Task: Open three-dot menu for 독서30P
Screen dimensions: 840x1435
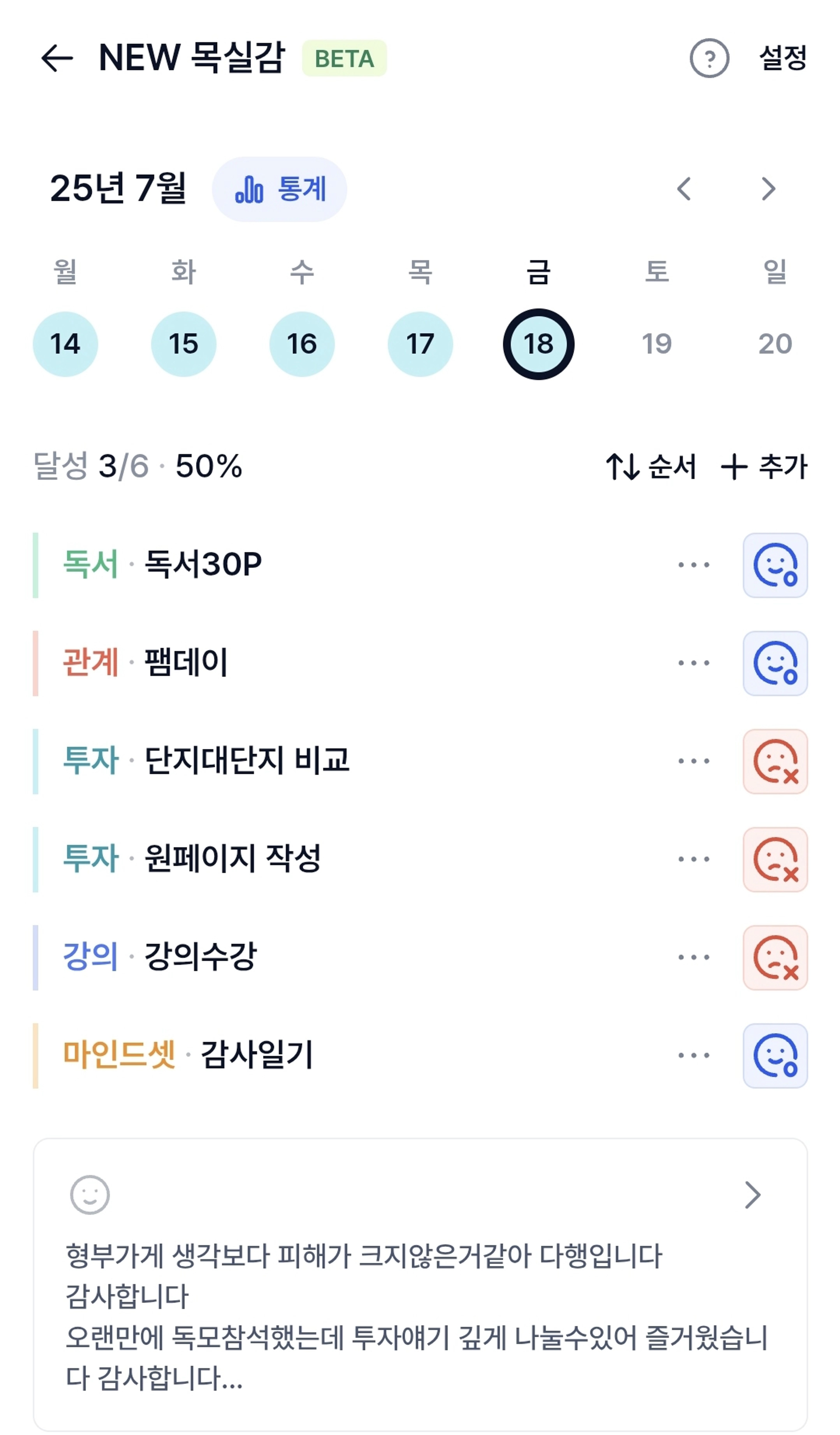Action: click(694, 565)
